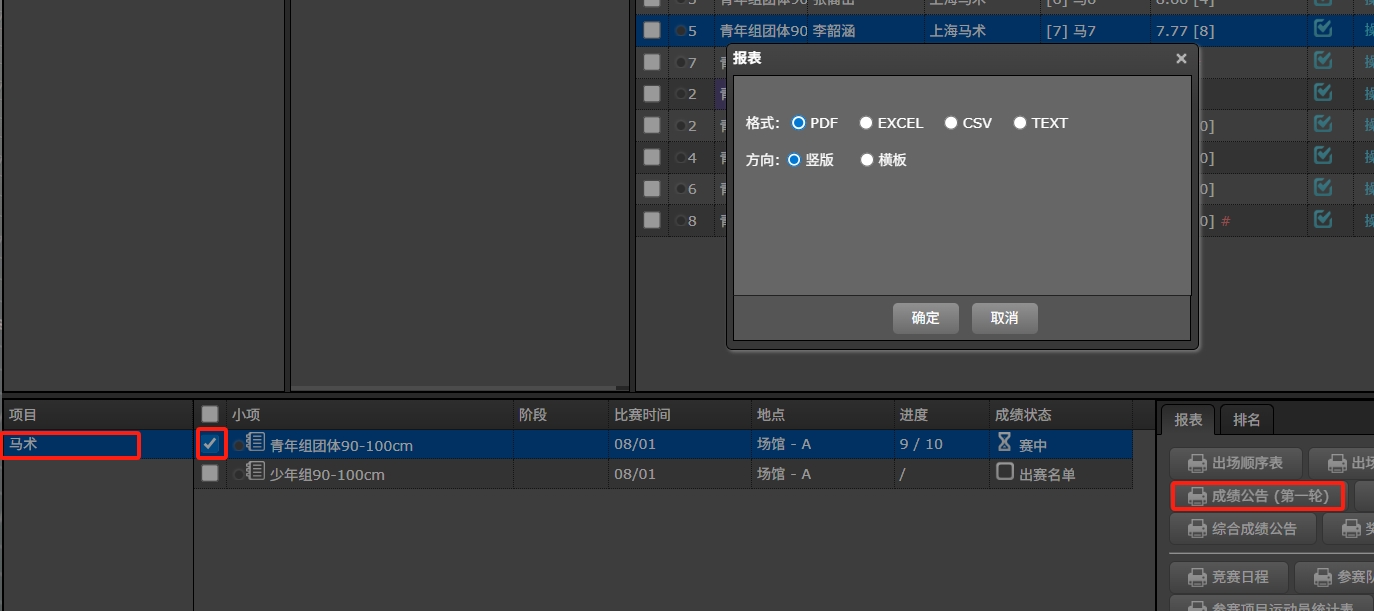Select the CSV format option

click(x=948, y=123)
